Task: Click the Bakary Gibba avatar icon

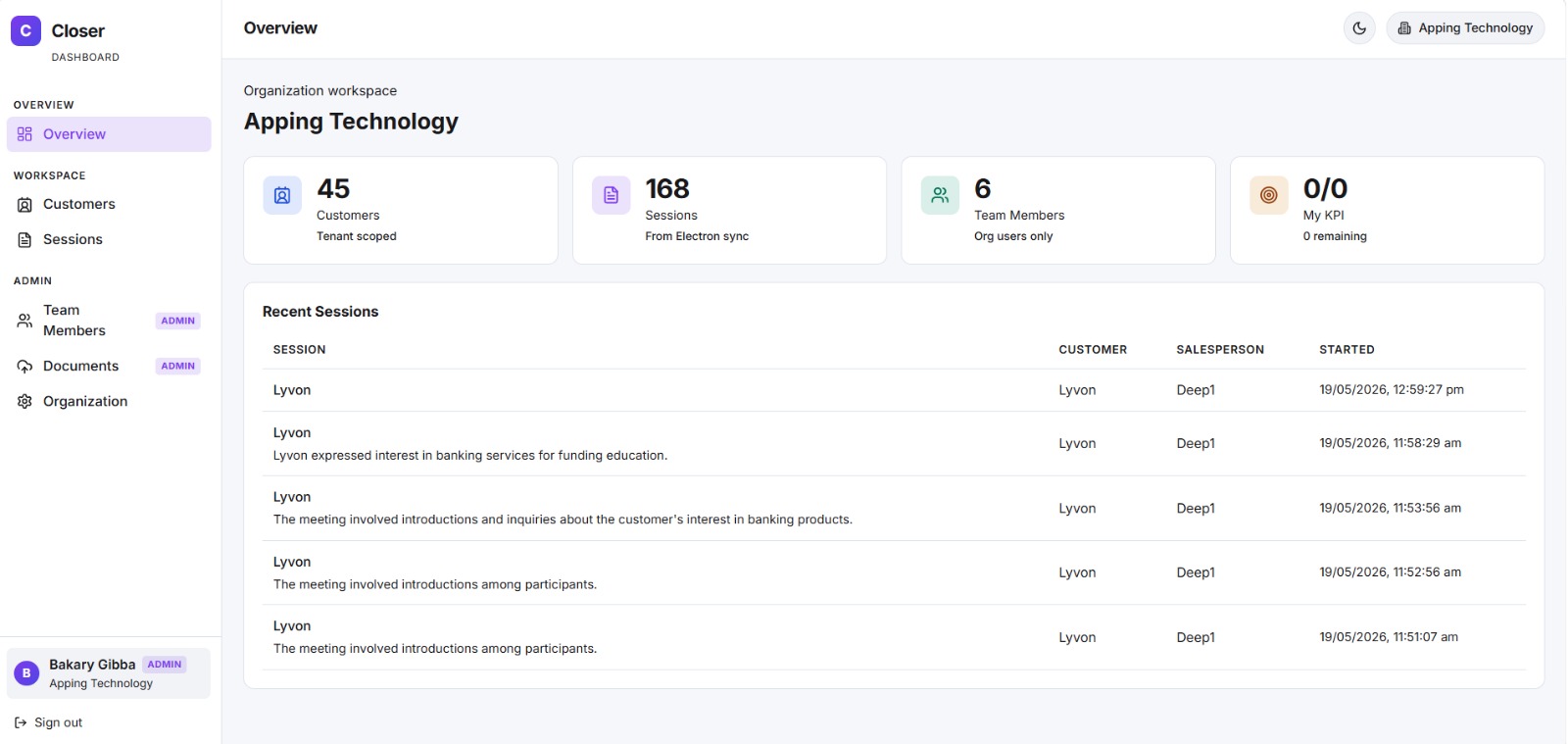Action: click(26, 673)
